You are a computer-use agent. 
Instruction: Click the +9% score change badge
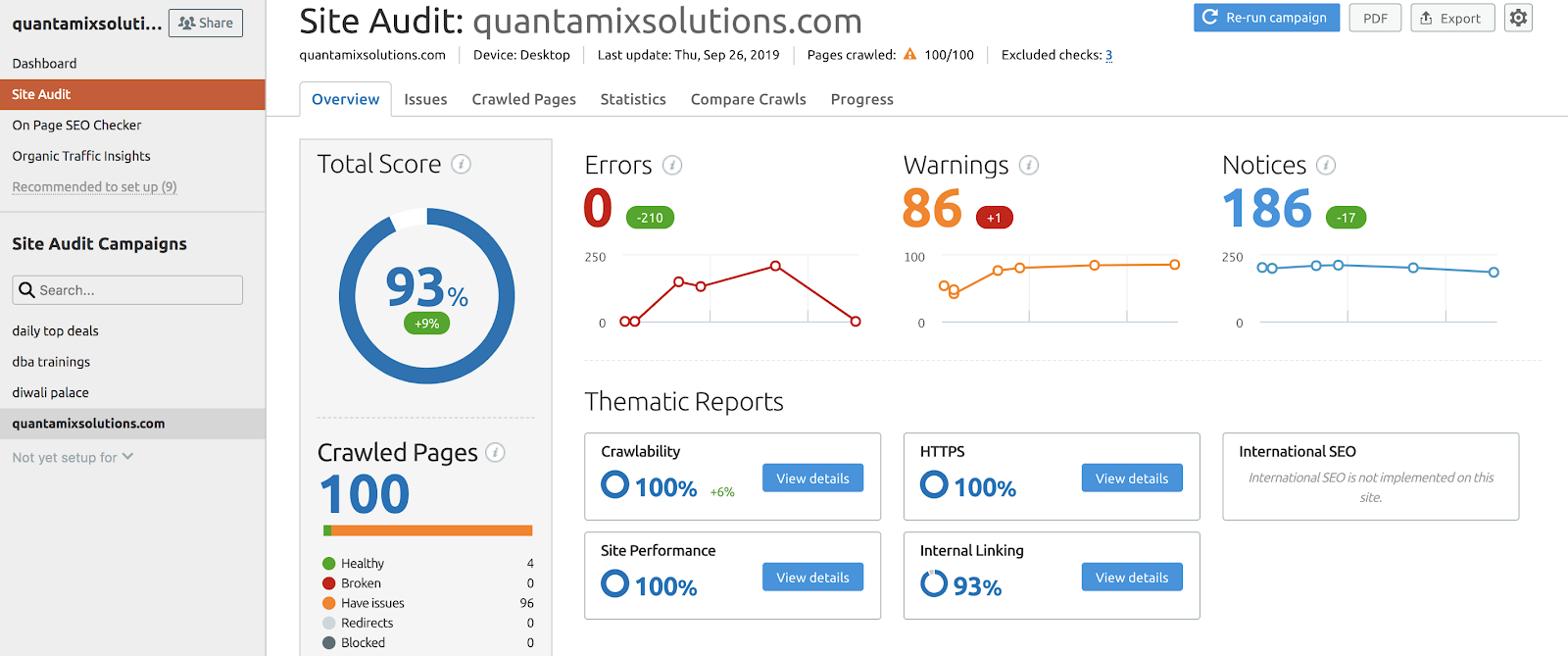426,324
